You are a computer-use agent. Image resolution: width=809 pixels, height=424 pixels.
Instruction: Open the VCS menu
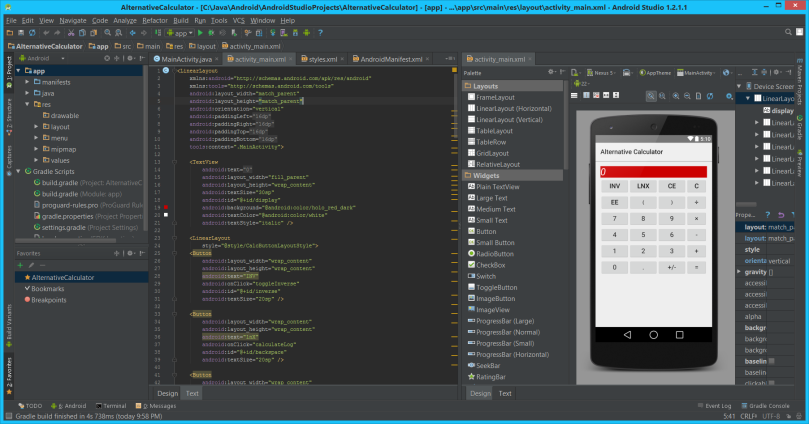(238, 21)
